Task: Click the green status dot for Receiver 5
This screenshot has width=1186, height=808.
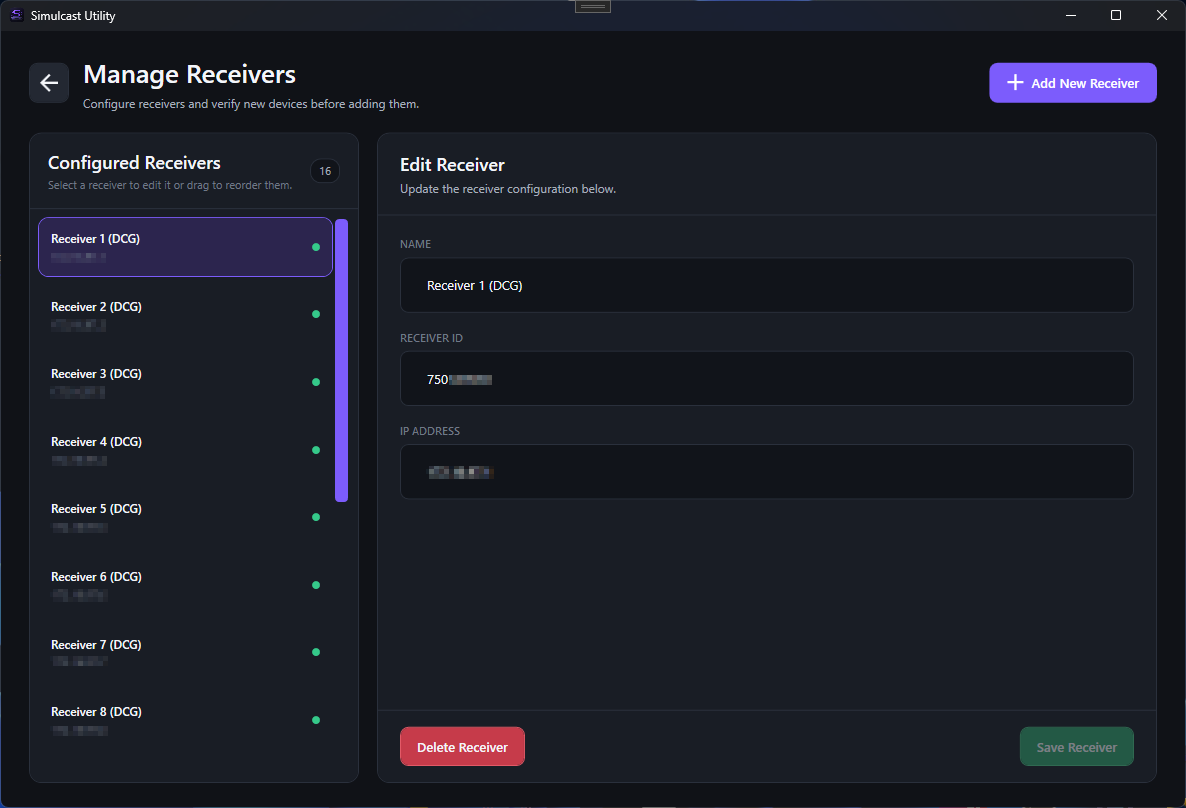Action: click(x=316, y=517)
